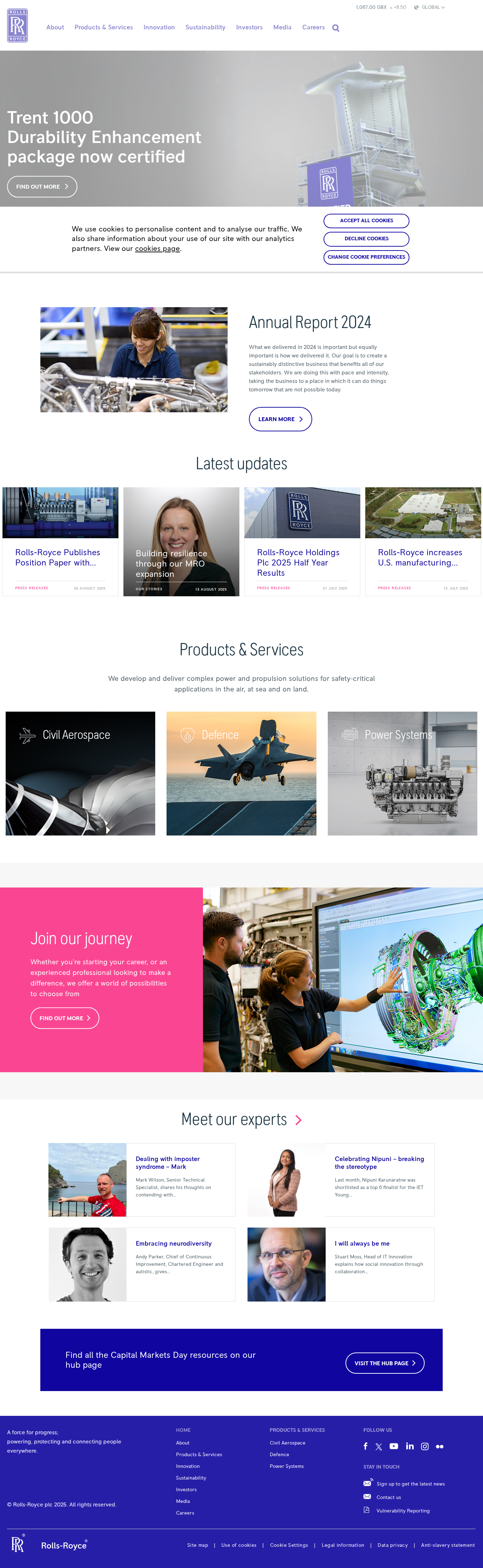Open the Flickr icon in footer
This screenshot has height=1568, width=483.
[x=440, y=1447]
